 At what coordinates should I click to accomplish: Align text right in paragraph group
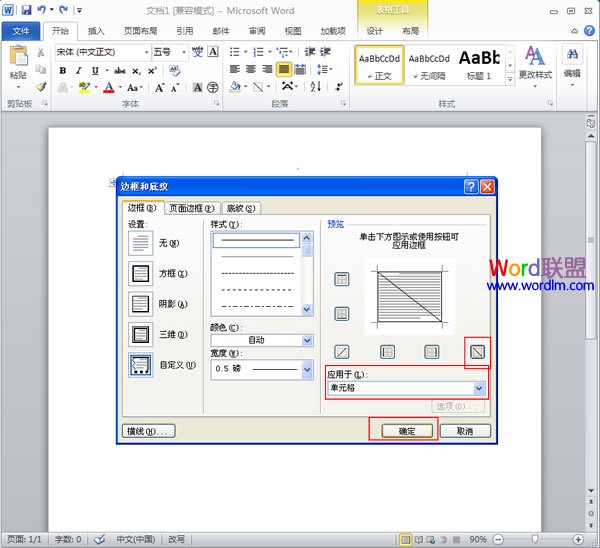[267, 69]
